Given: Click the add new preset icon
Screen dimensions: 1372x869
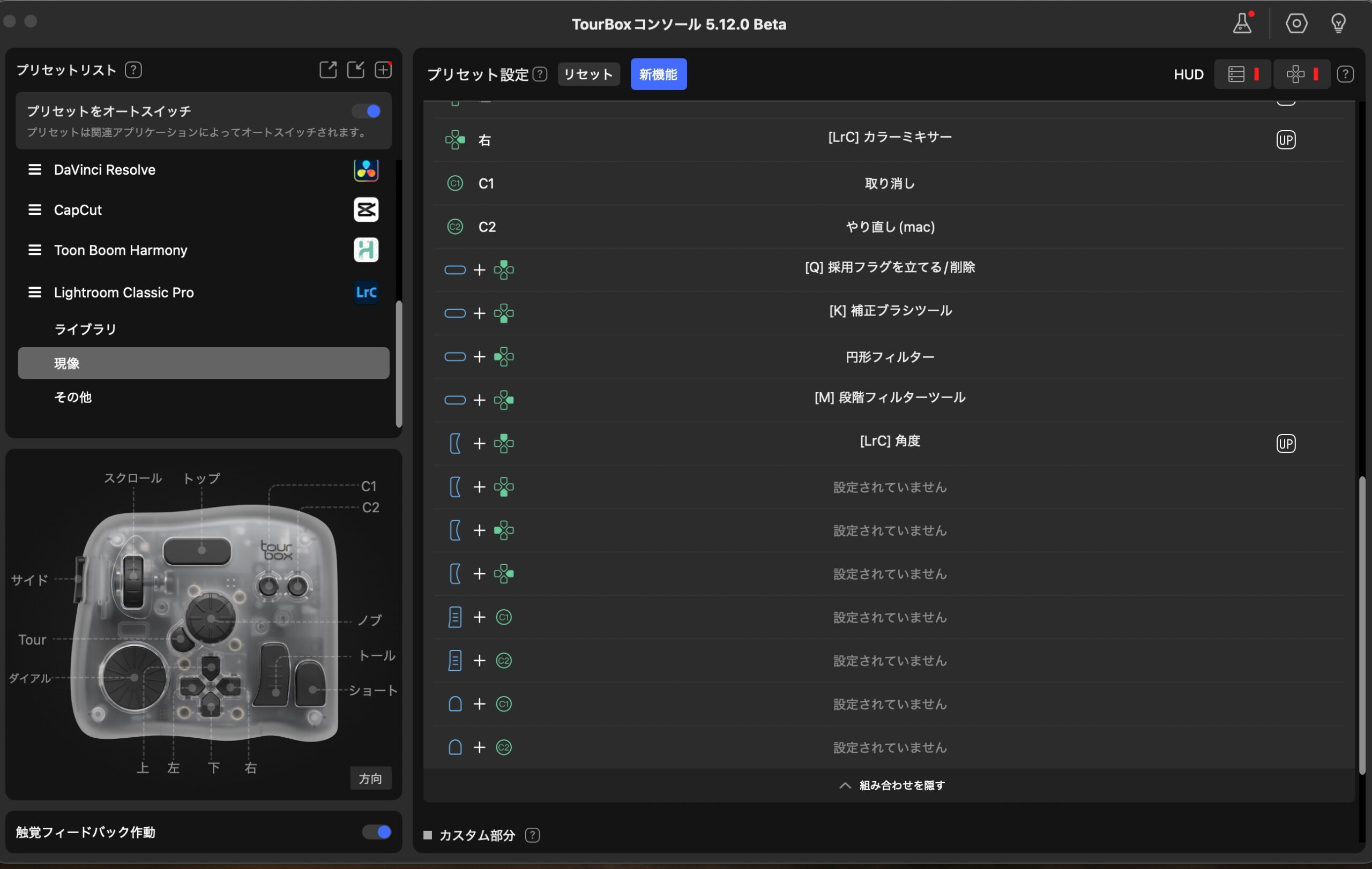Looking at the screenshot, I should coord(383,70).
